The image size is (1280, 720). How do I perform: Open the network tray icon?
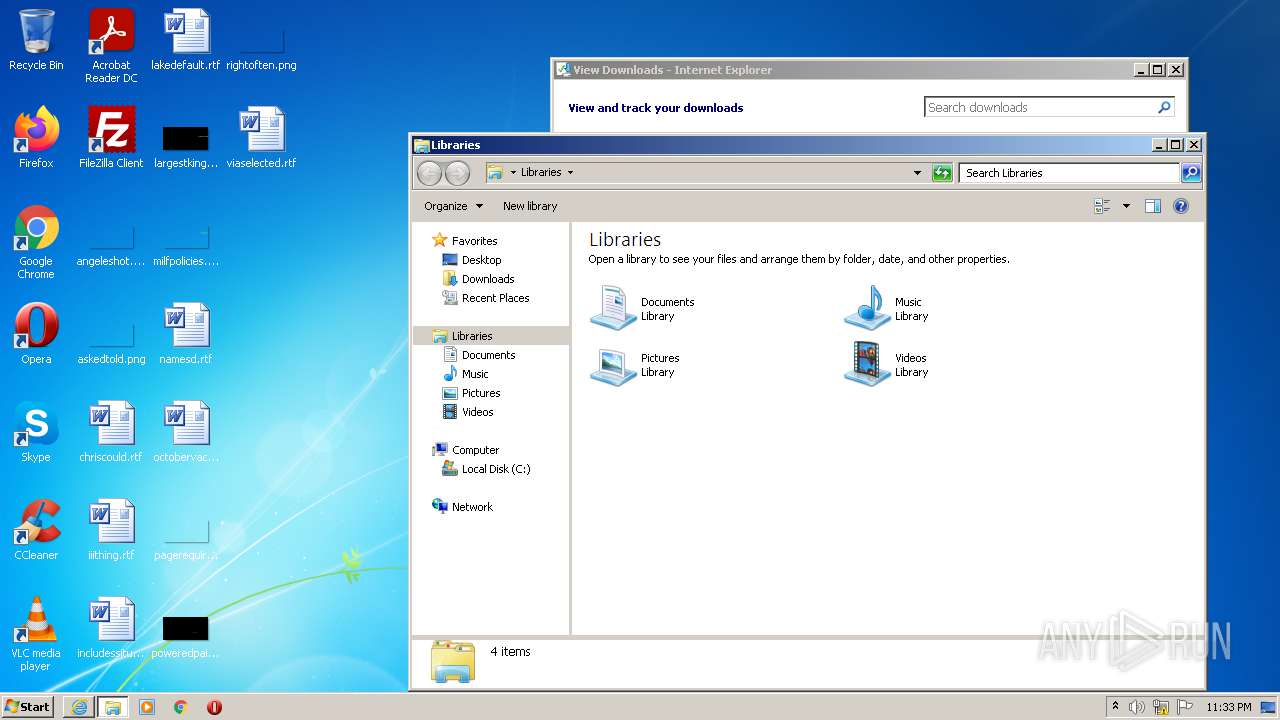(1161, 707)
